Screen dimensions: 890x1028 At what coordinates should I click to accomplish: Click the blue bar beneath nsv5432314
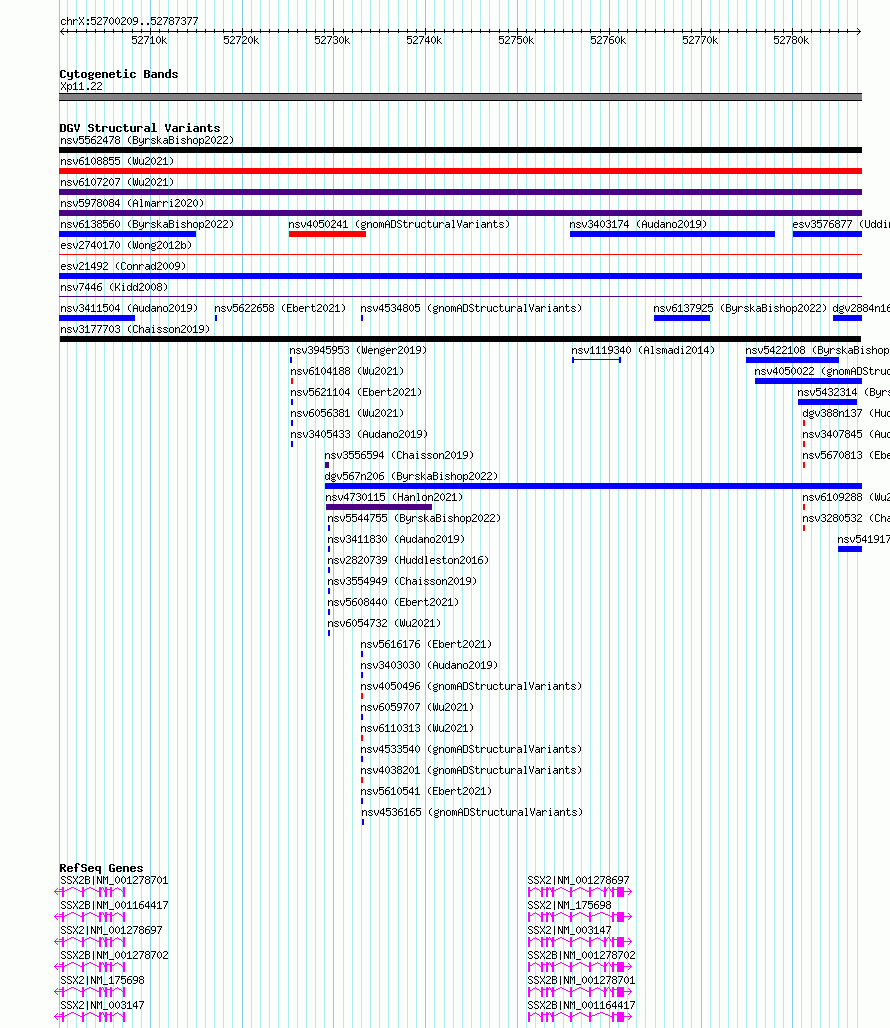coord(827,402)
